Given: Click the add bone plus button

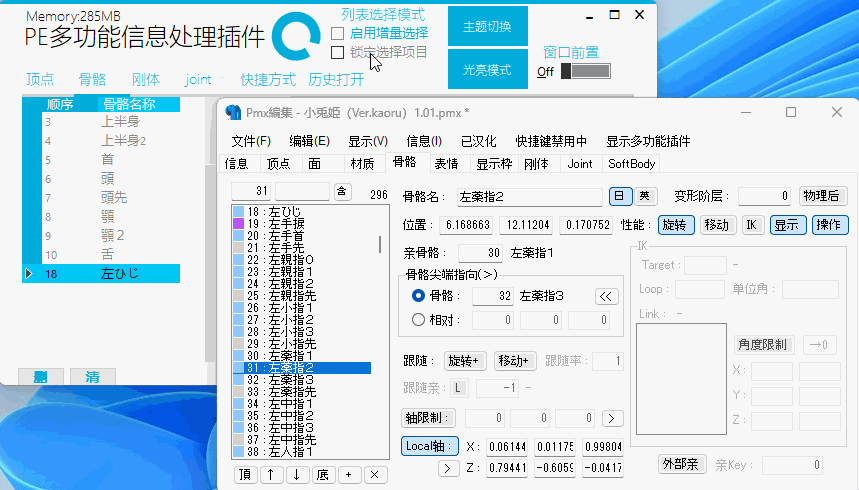Looking at the screenshot, I should coord(347,474).
